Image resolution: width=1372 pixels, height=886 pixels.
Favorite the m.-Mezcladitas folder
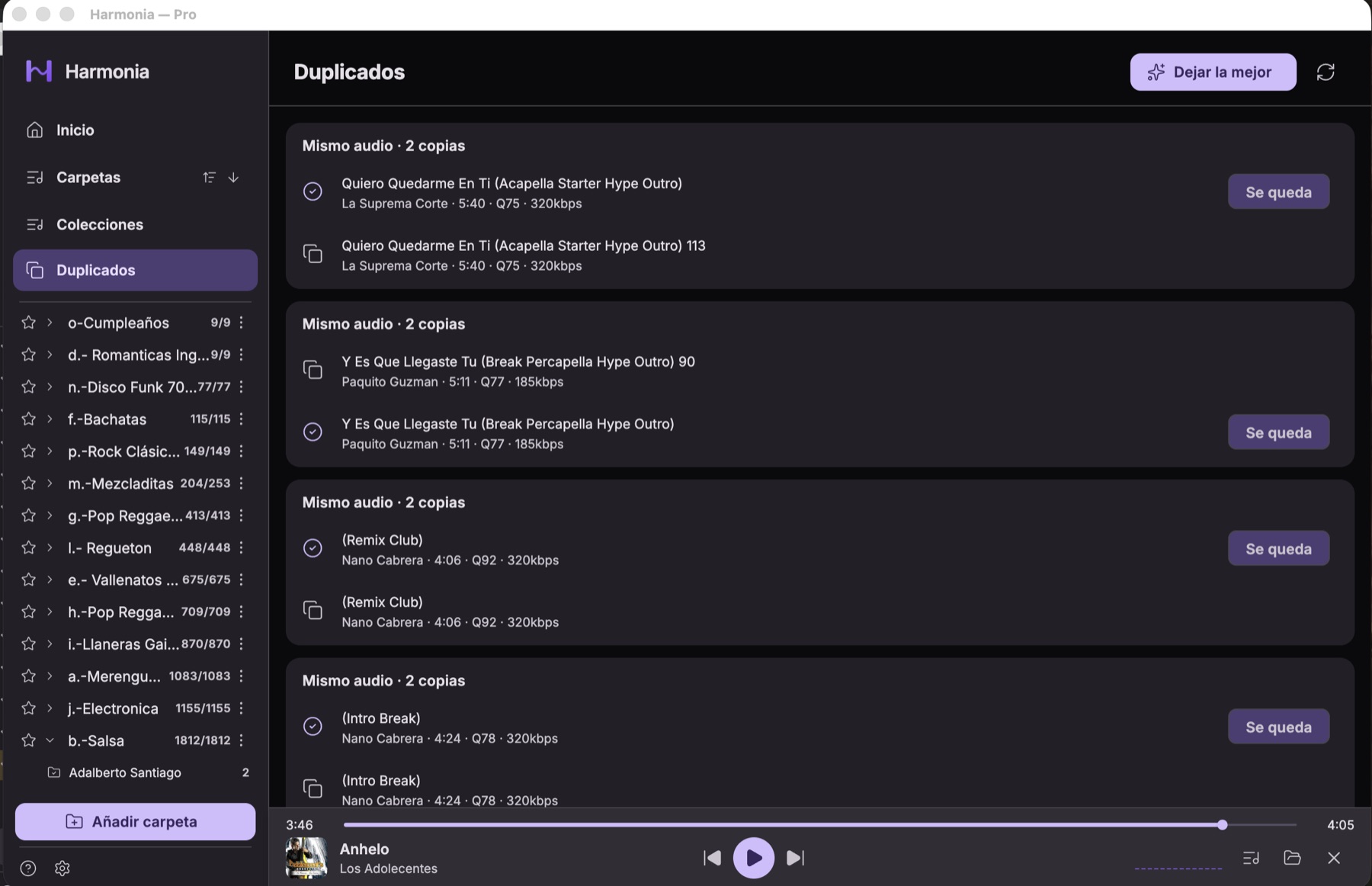pos(29,483)
